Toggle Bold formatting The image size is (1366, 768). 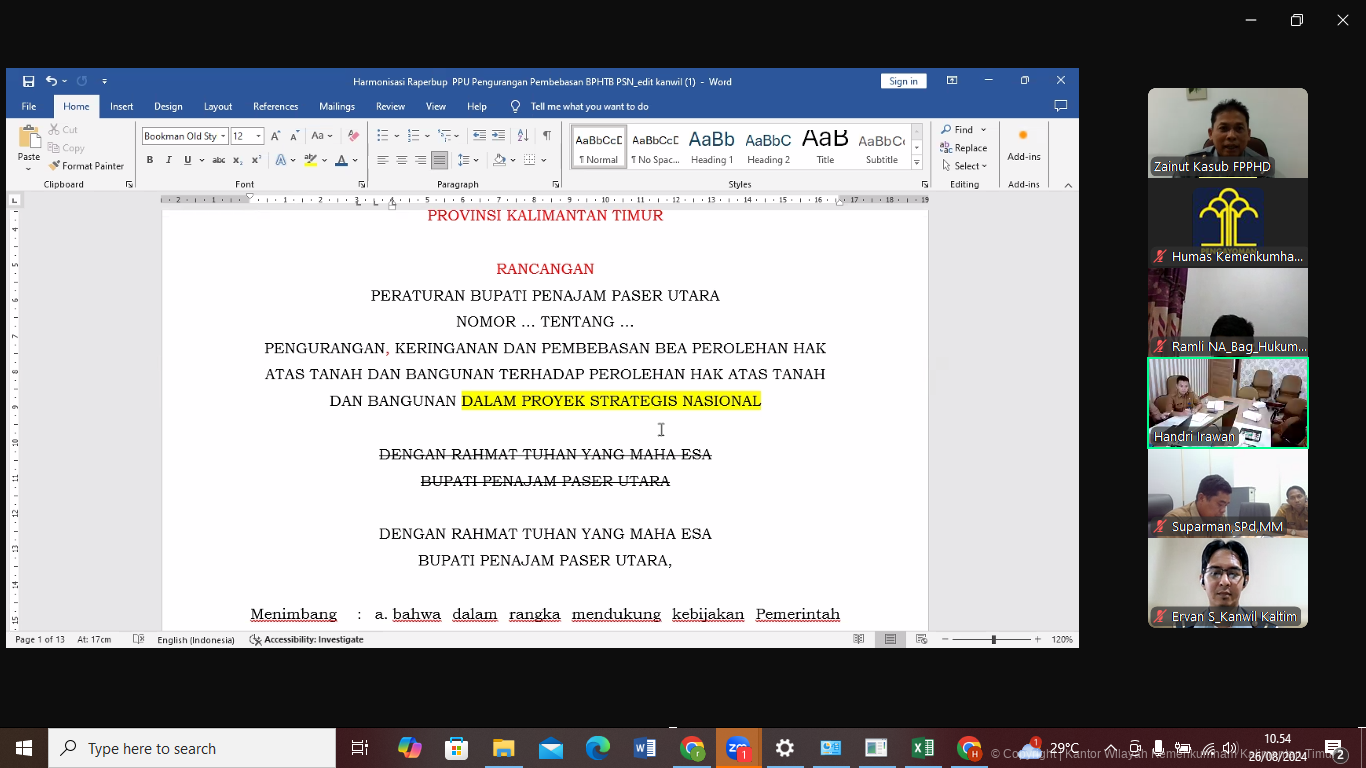tap(150, 160)
